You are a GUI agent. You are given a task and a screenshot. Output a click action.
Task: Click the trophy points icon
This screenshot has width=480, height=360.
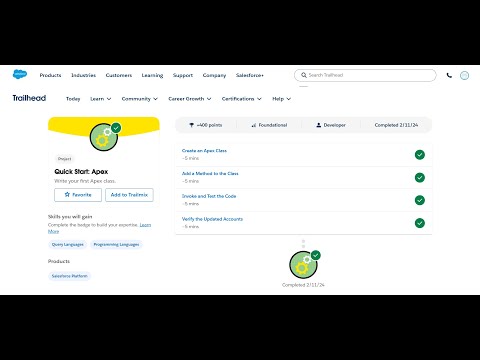coord(191,125)
